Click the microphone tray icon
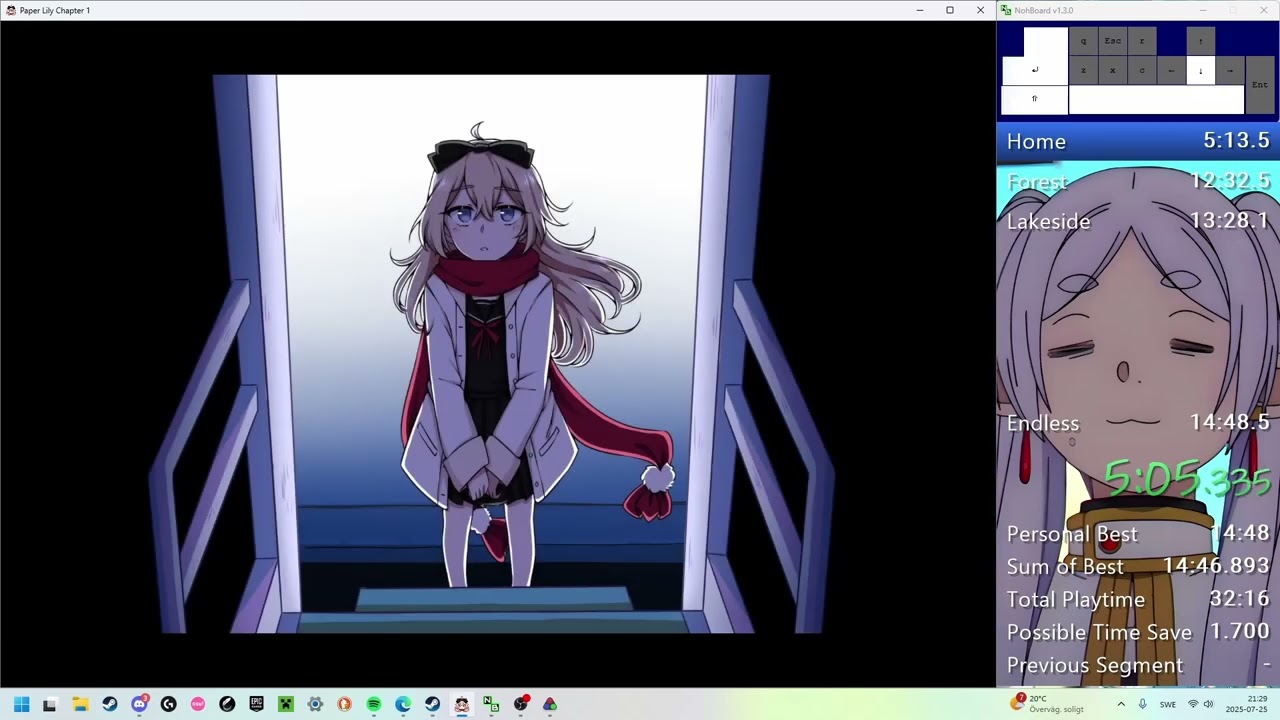 pos(1142,704)
